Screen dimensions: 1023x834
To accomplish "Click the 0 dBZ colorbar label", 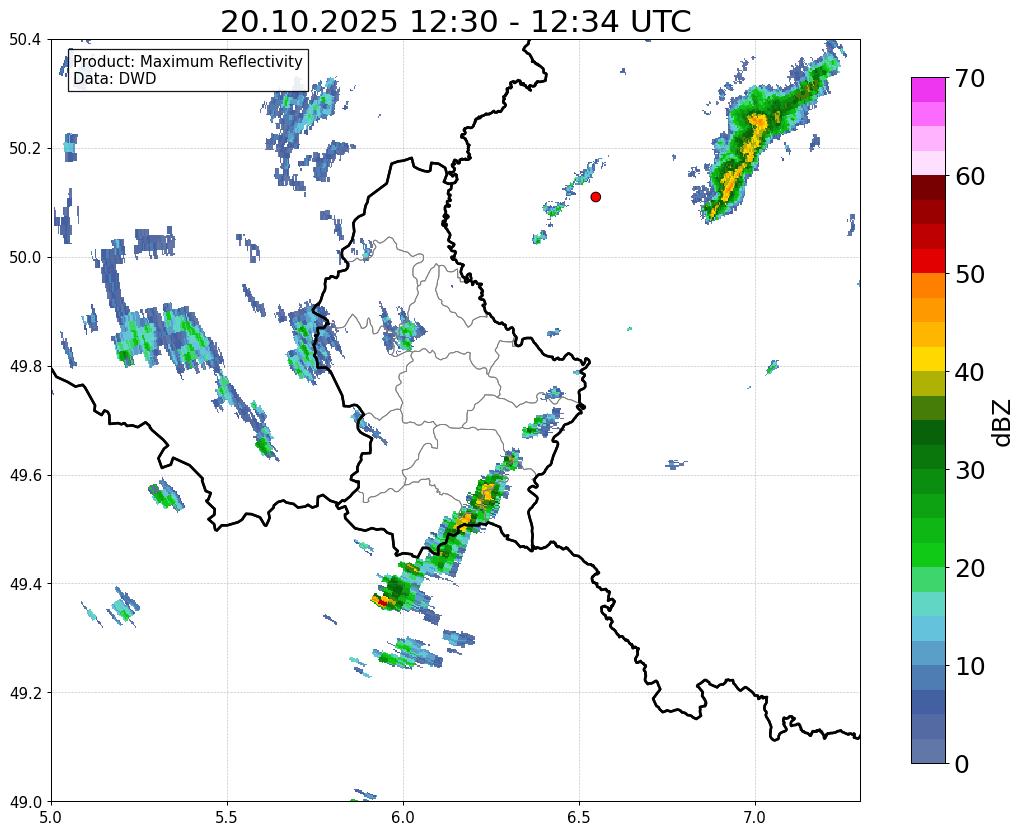I will [962, 764].
